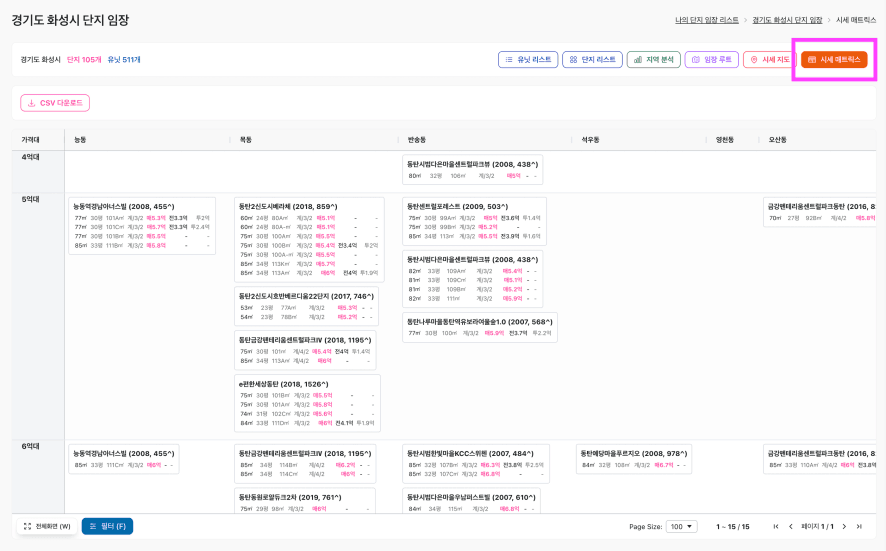This screenshot has width=886, height=551.
Task: Go to the next page arrow
Action: pyautogui.click(x=844, y=526)
